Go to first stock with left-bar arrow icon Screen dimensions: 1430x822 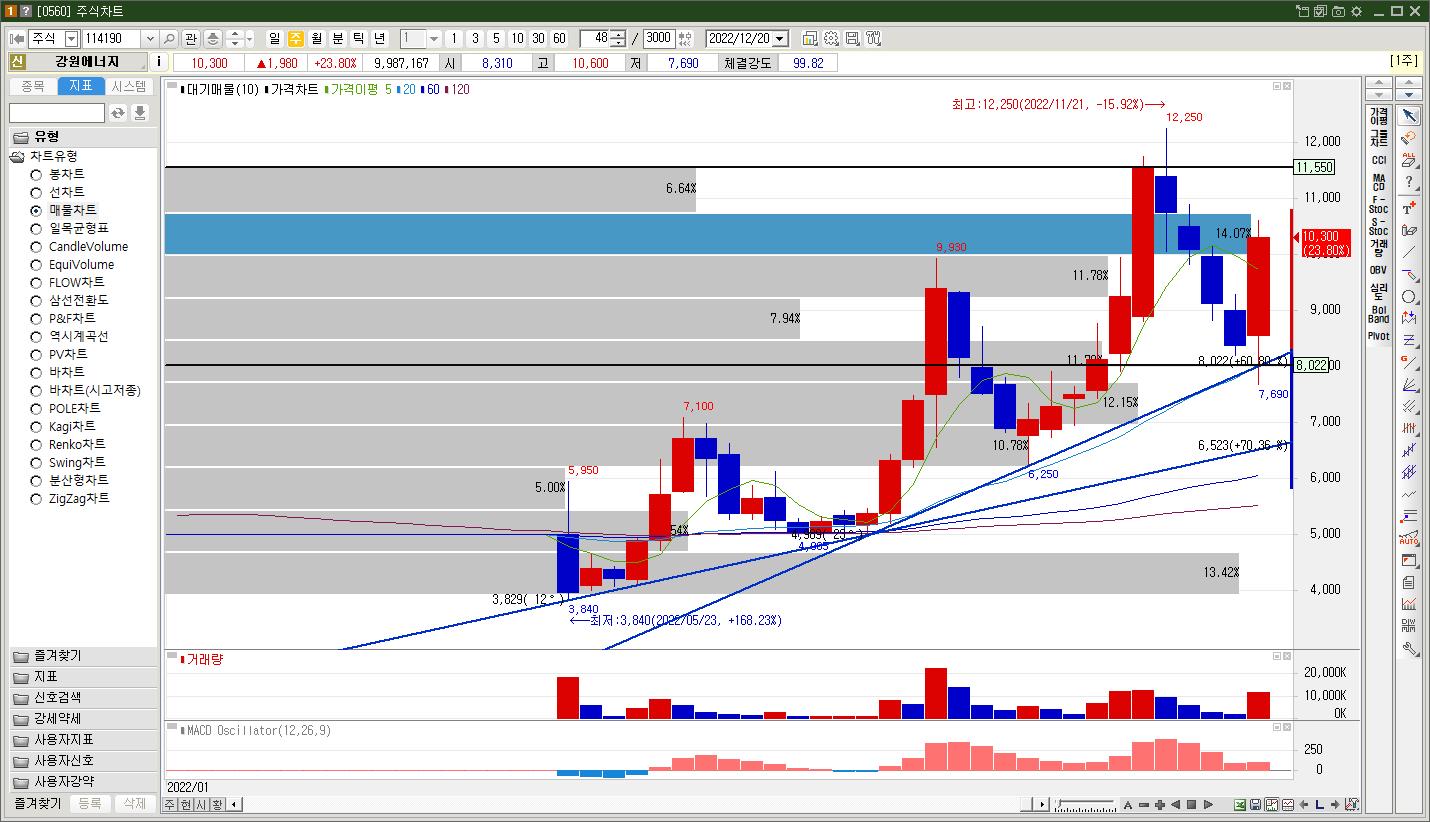[x=17, y=38]
